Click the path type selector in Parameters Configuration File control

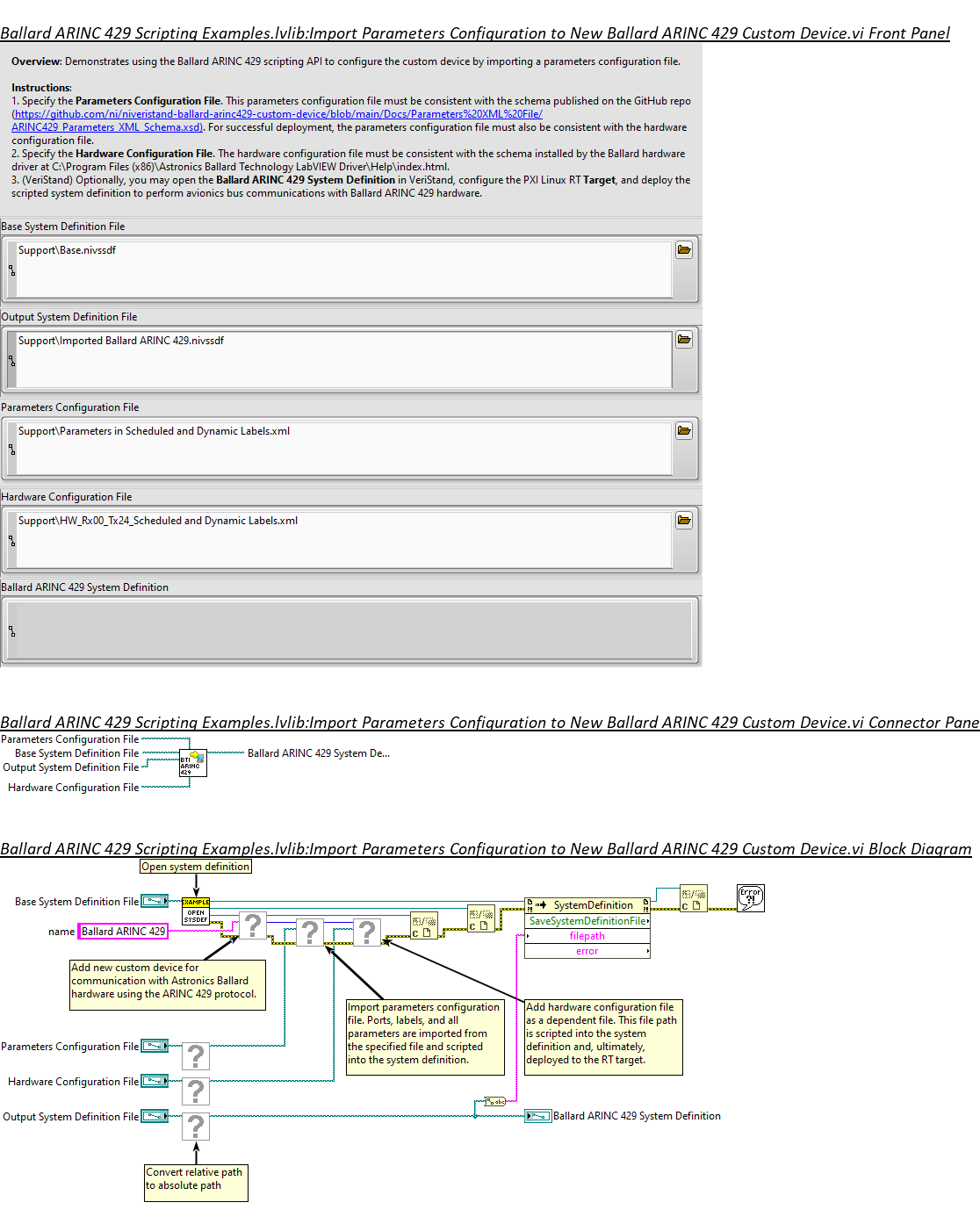12,450
